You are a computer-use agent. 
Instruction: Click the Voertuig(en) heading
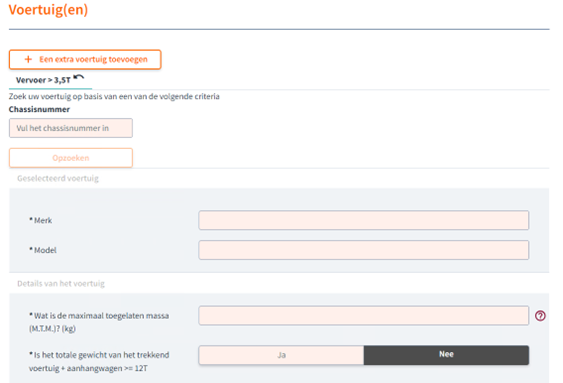pos(48,10)
